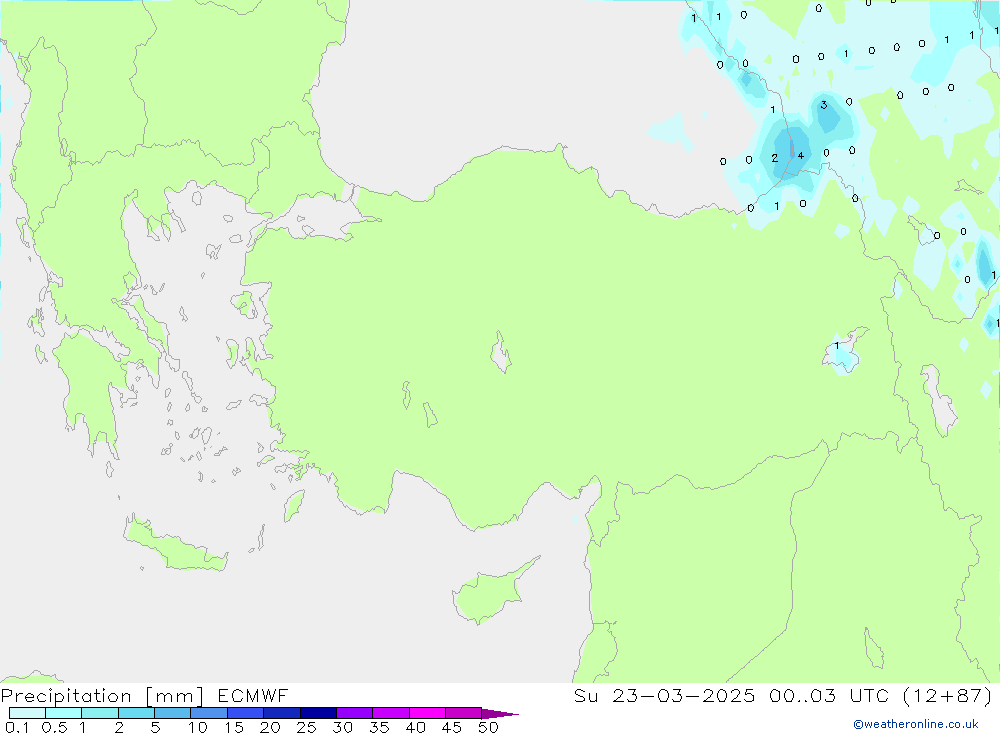The width and height of the screenshot is (1000, 733).
Task: Click the above-50 mm legend arrow tip
Action: click(500, 713)
